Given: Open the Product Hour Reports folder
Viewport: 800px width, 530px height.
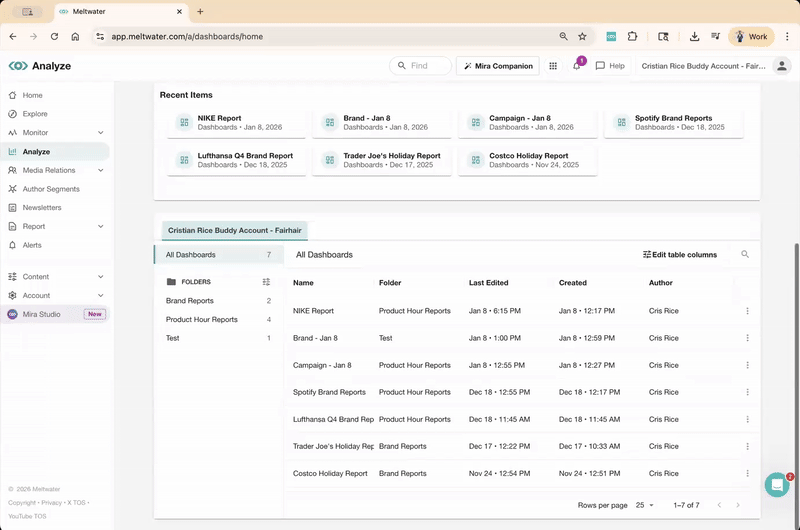Looking at the screenshot, I should click(x=218, y=319).
